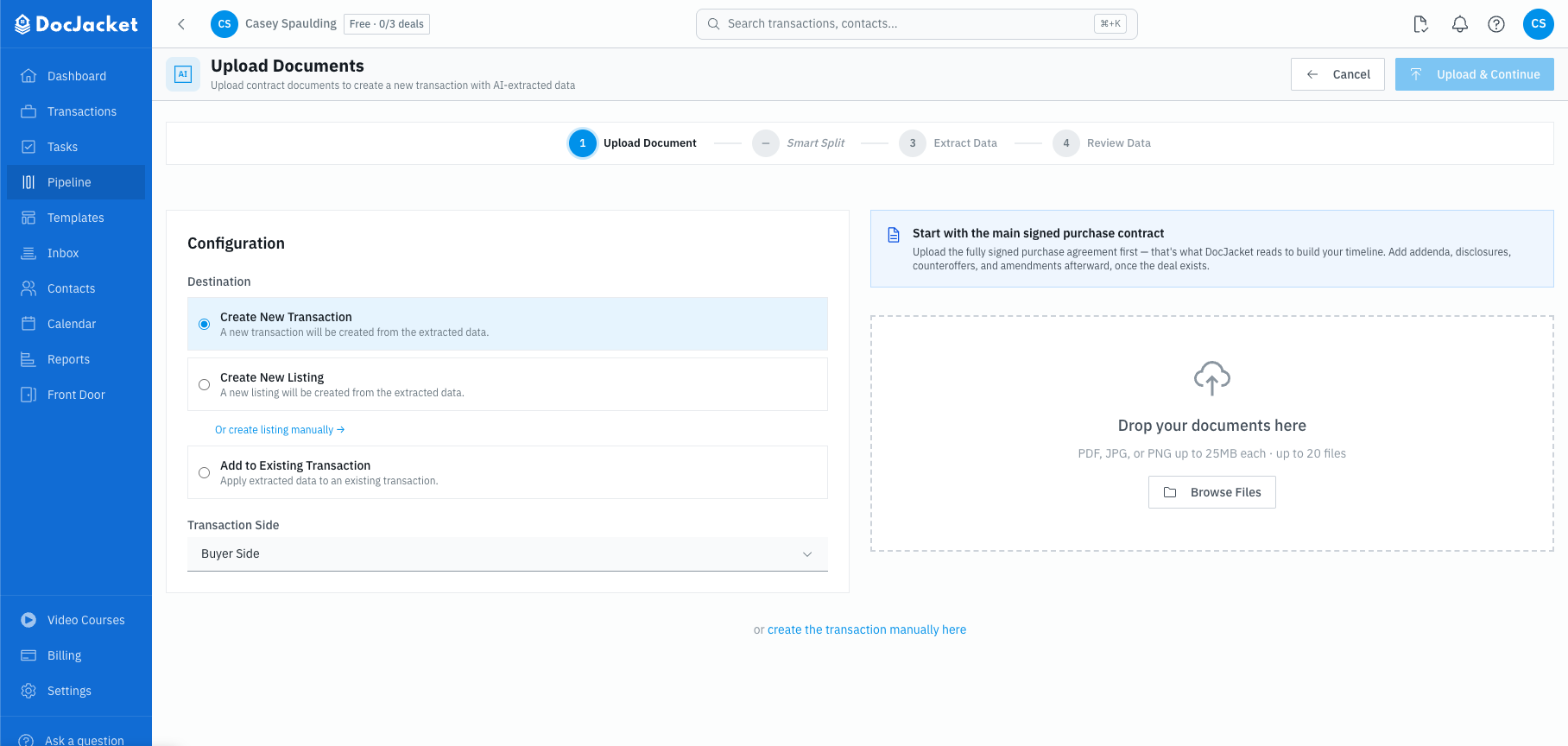Follow 'Or create listing manually' link

pyautogui.click(x=280, y=430)
